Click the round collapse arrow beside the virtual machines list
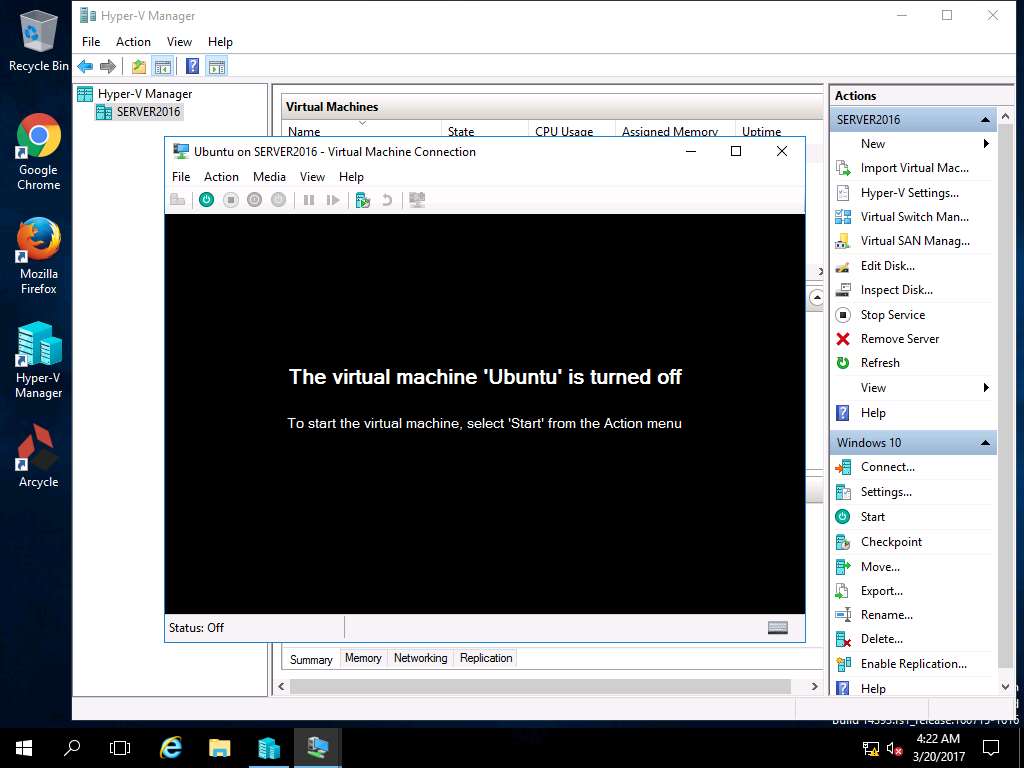Viewport: 1024px width, 768px height. click(x=816, y=298)
